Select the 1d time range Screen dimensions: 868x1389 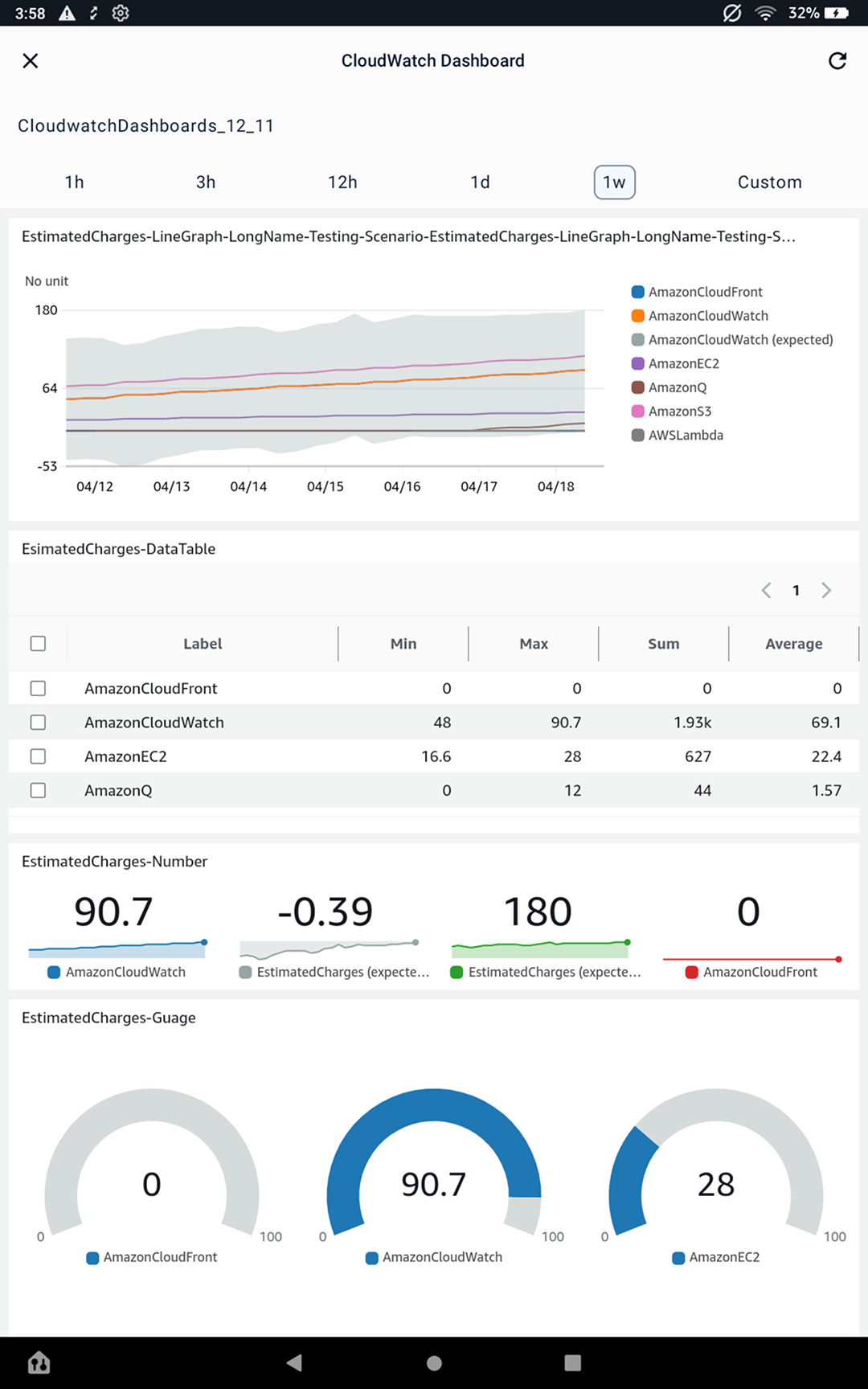(481, 182)
